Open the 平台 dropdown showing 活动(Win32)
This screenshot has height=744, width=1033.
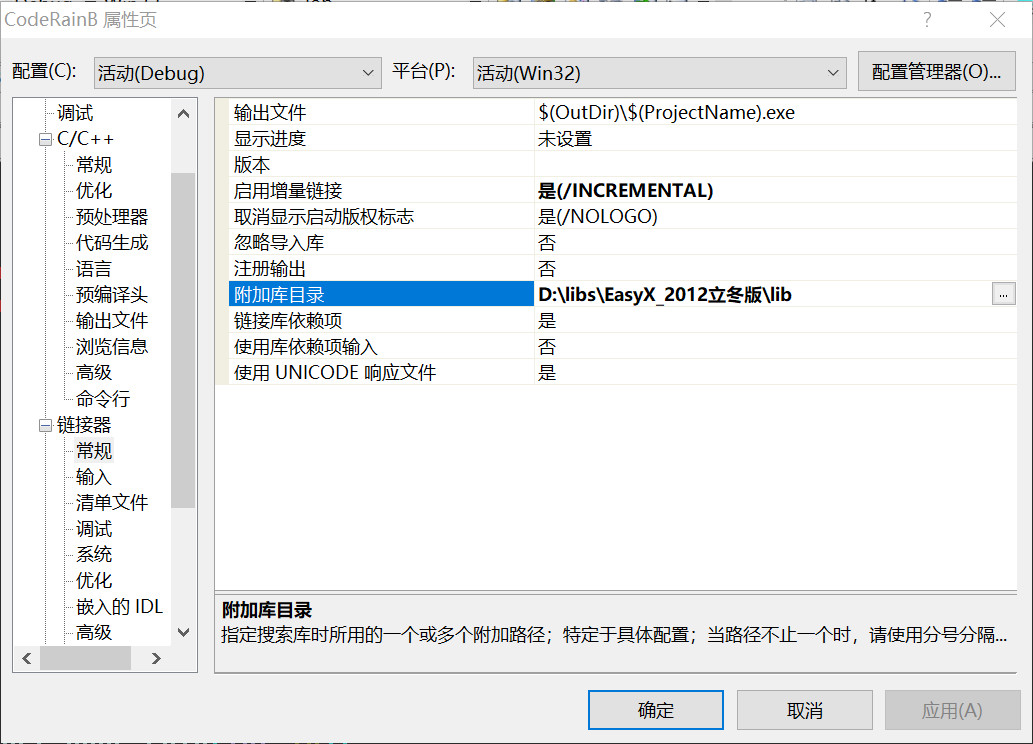[659, 73]
